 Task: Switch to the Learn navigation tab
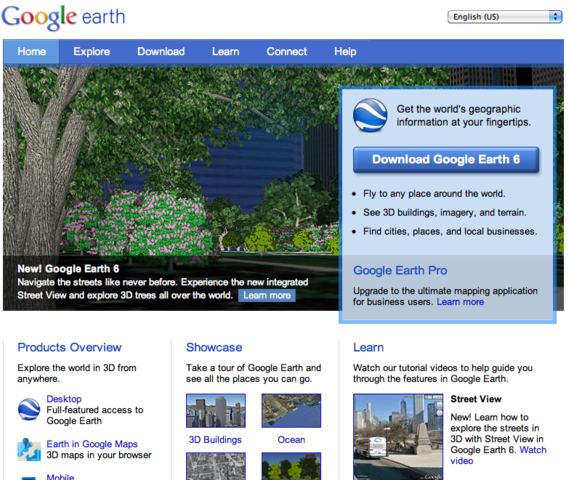(x=225, y=52)
